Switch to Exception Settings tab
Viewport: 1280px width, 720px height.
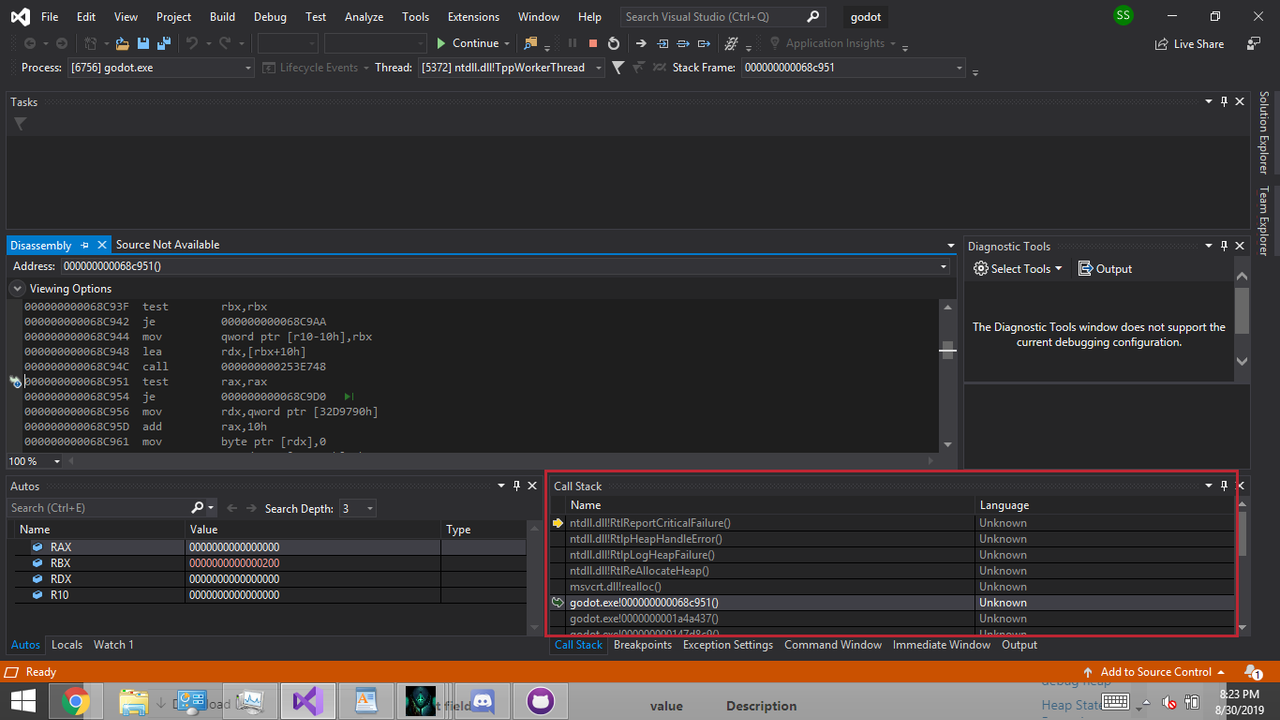[728, 645]
